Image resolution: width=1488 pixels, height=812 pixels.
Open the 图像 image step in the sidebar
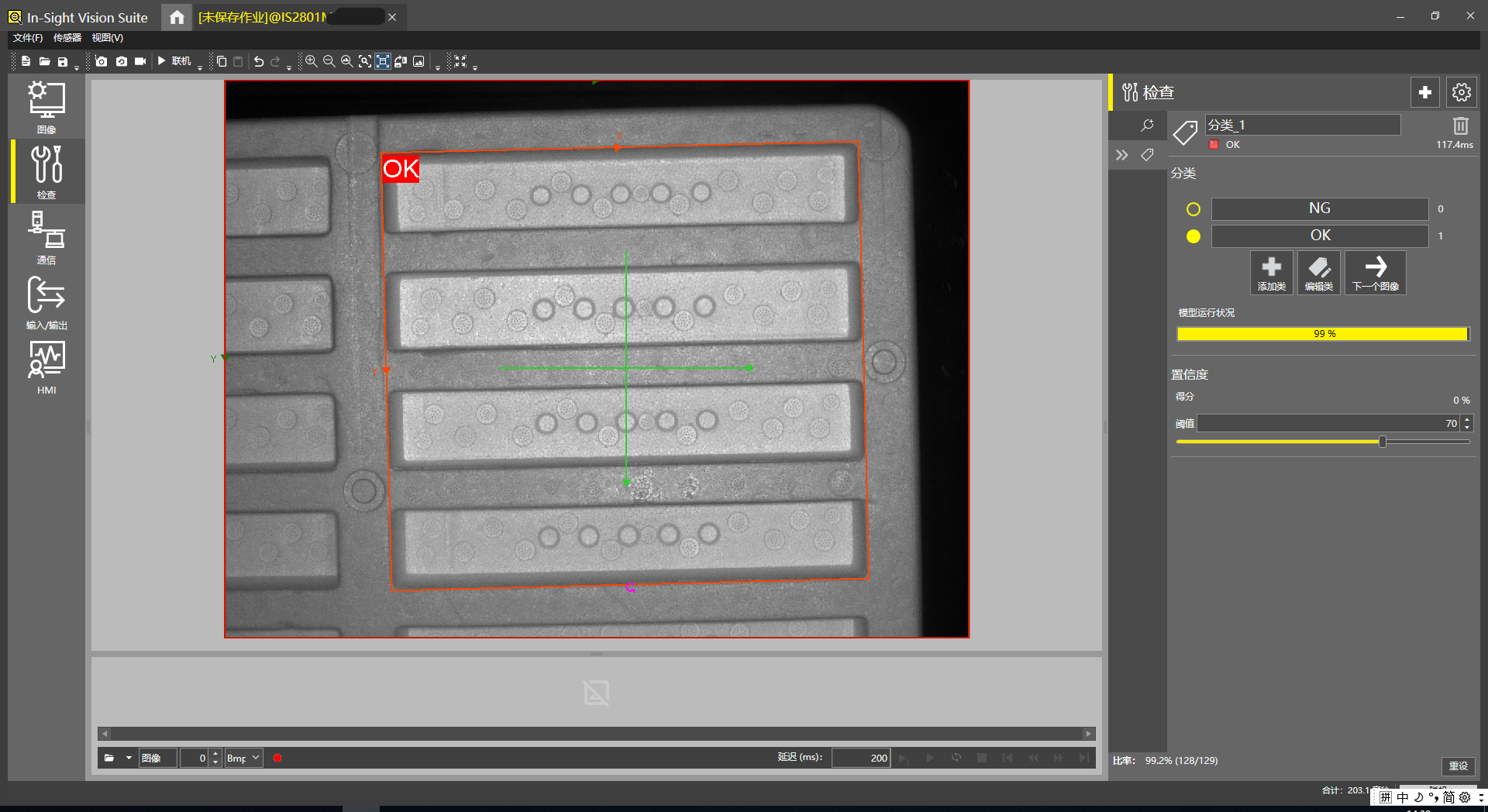pyautogui.click(x=46, y=107)
